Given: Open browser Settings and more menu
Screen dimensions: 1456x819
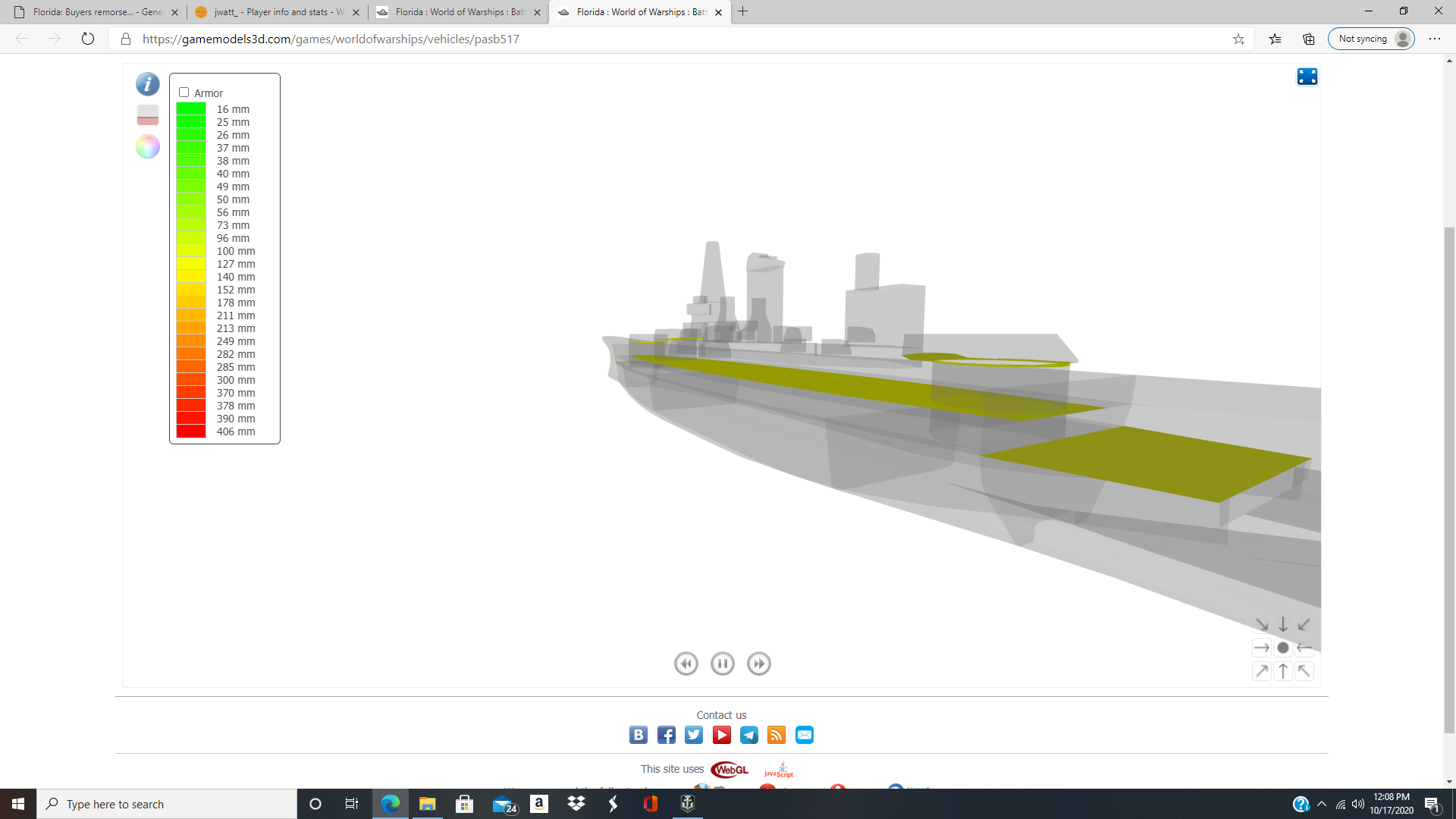Looking at the screenshot, I should pos(1434,39).
